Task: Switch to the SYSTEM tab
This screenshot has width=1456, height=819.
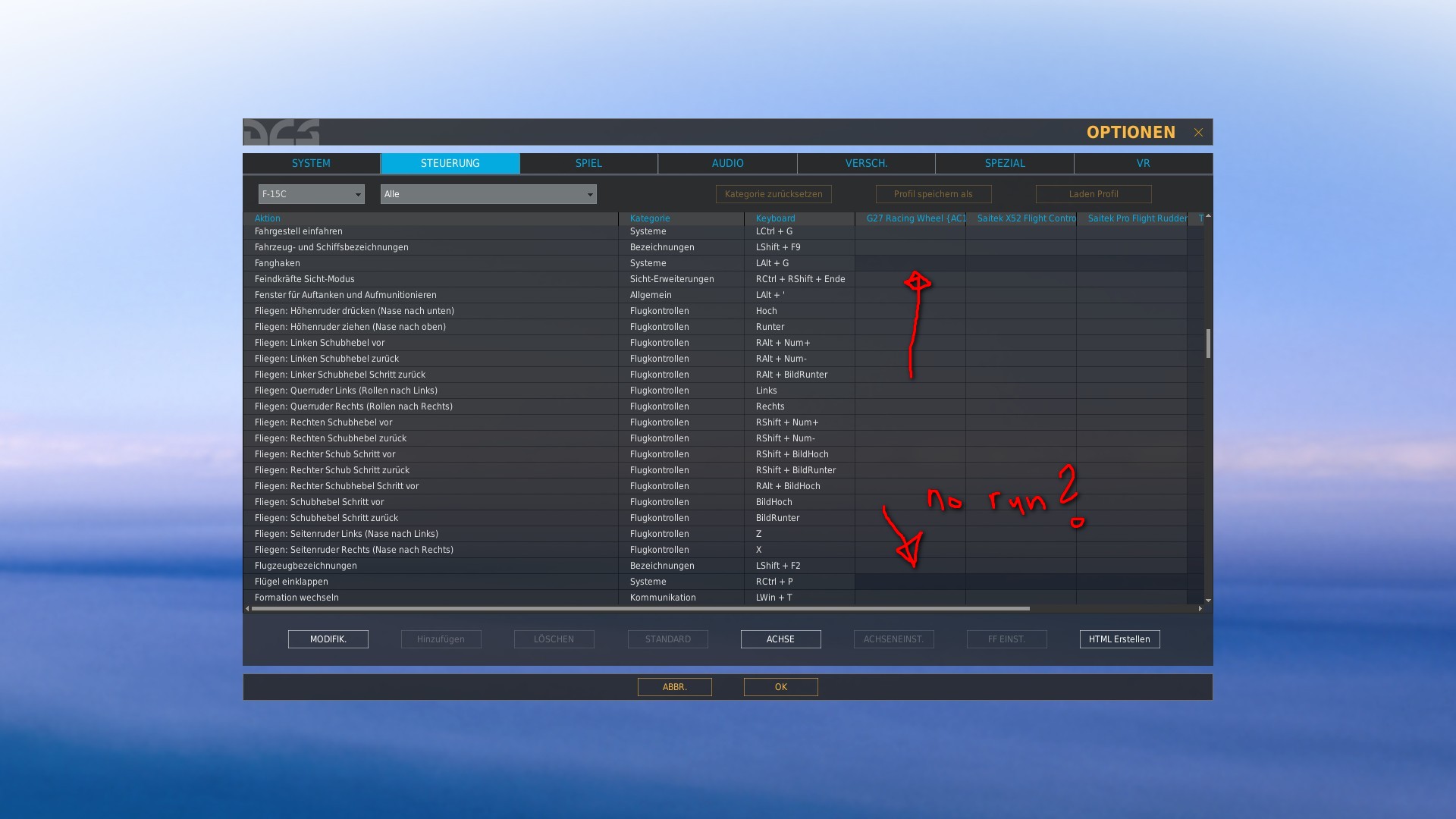Action: [x=311, y=163]
